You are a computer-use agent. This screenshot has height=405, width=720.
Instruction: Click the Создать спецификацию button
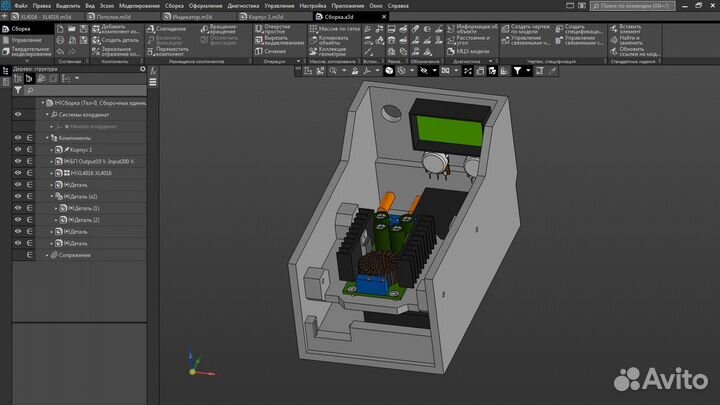pos(579,28)
